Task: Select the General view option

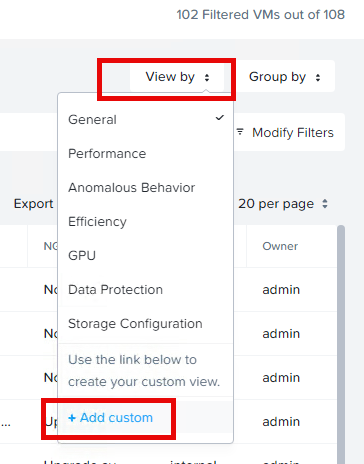Action: [x=146, y=119]
